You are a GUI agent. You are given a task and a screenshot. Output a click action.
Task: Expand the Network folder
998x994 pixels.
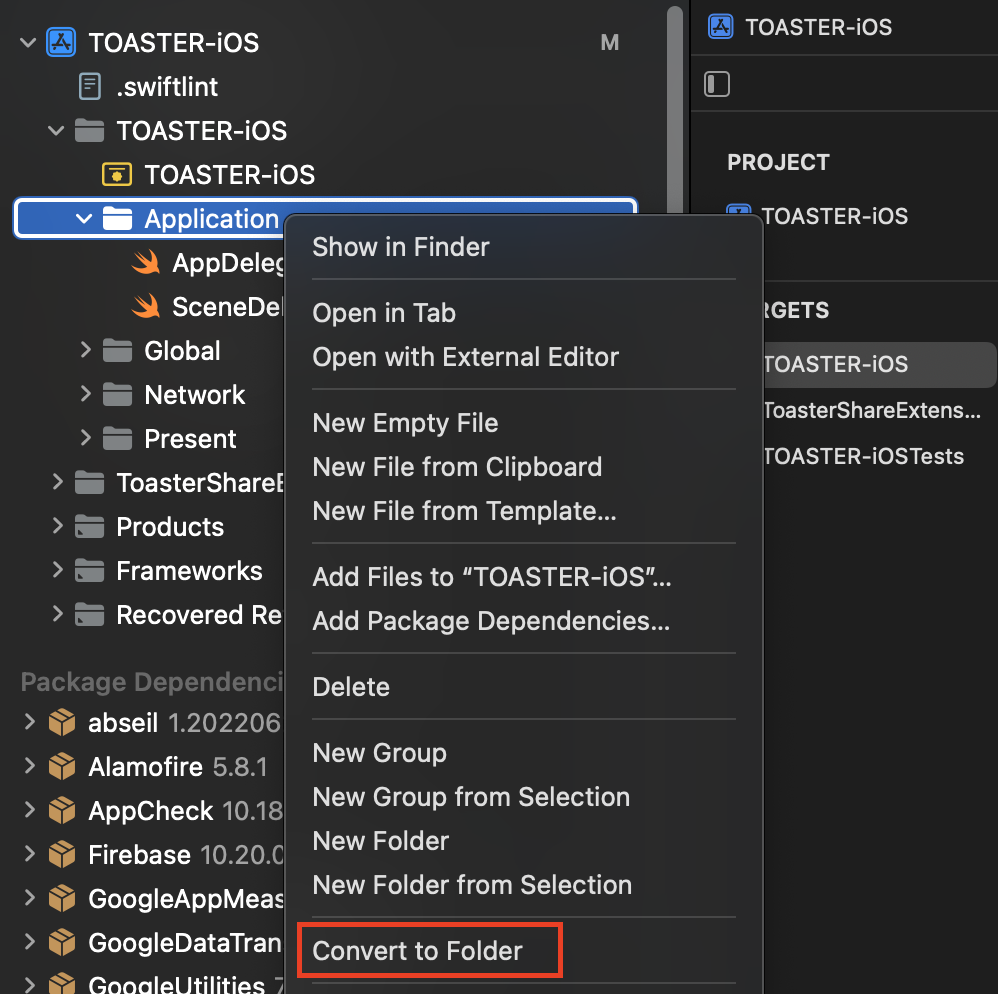[x=85, y=393]
